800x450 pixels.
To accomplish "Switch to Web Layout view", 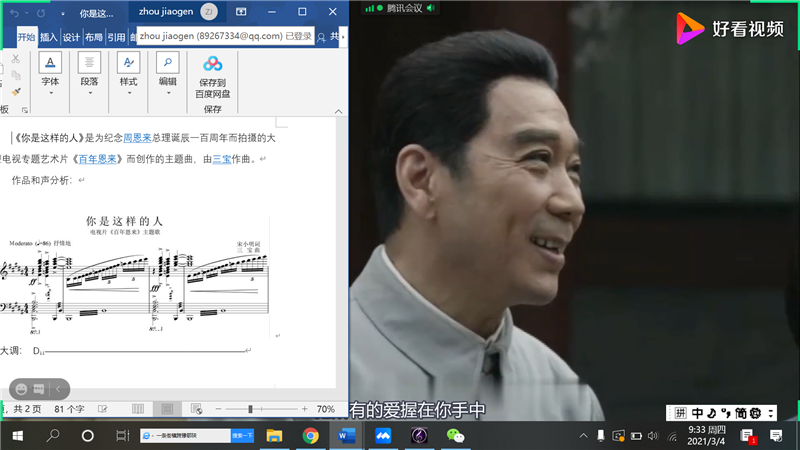I will pos(196,409).
